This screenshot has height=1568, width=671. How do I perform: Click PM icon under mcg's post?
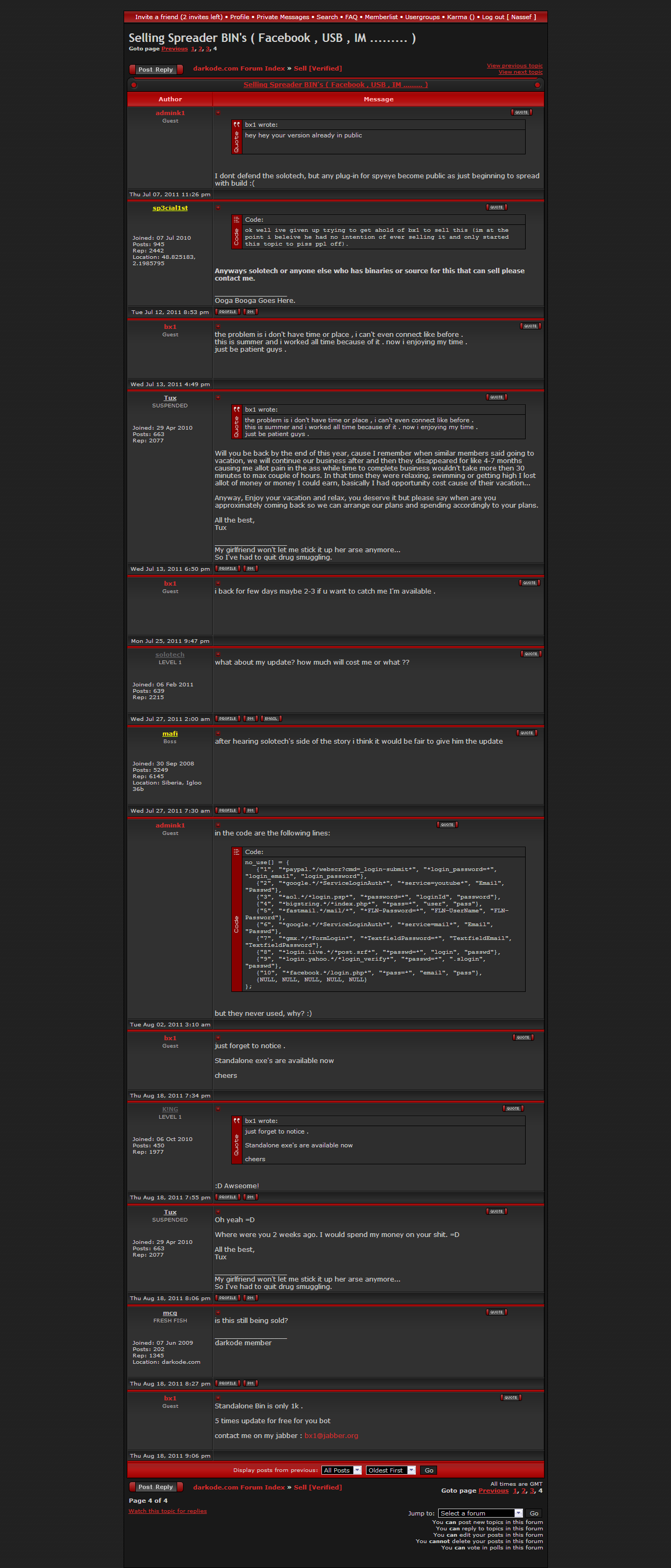click(250, 1383)
